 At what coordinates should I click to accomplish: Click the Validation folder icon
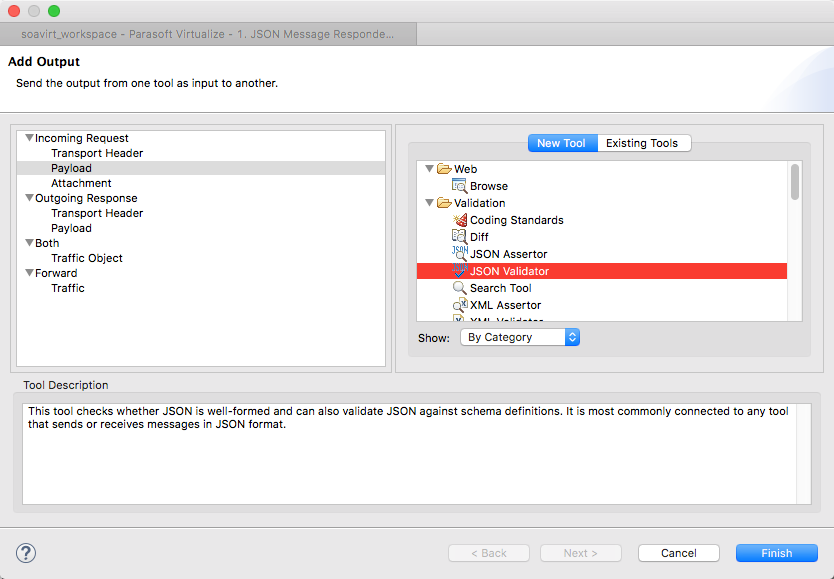tap(444, 203)
